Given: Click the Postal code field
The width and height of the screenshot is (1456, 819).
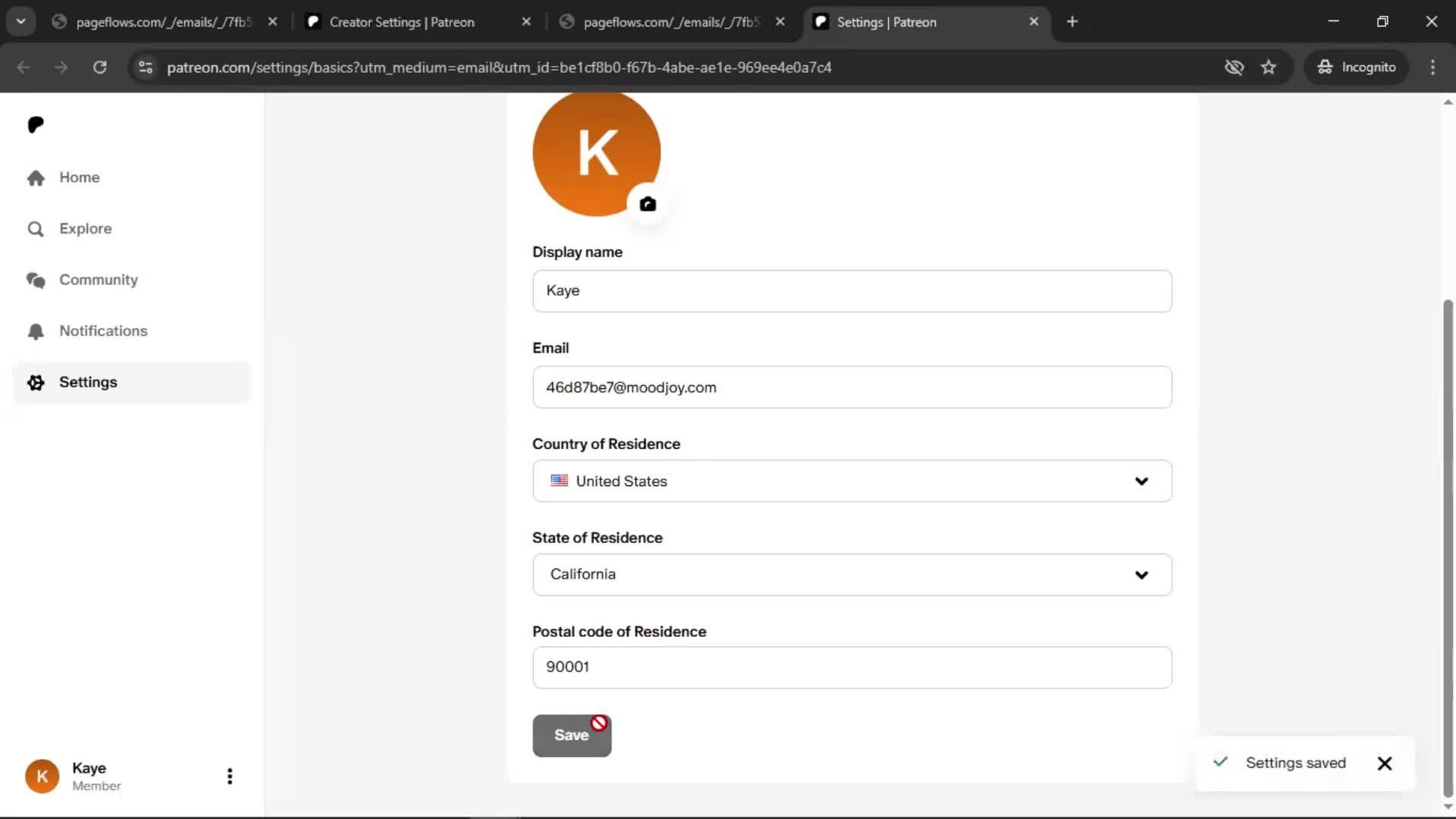Looking at the screenshot, I should tap(852, 667).
